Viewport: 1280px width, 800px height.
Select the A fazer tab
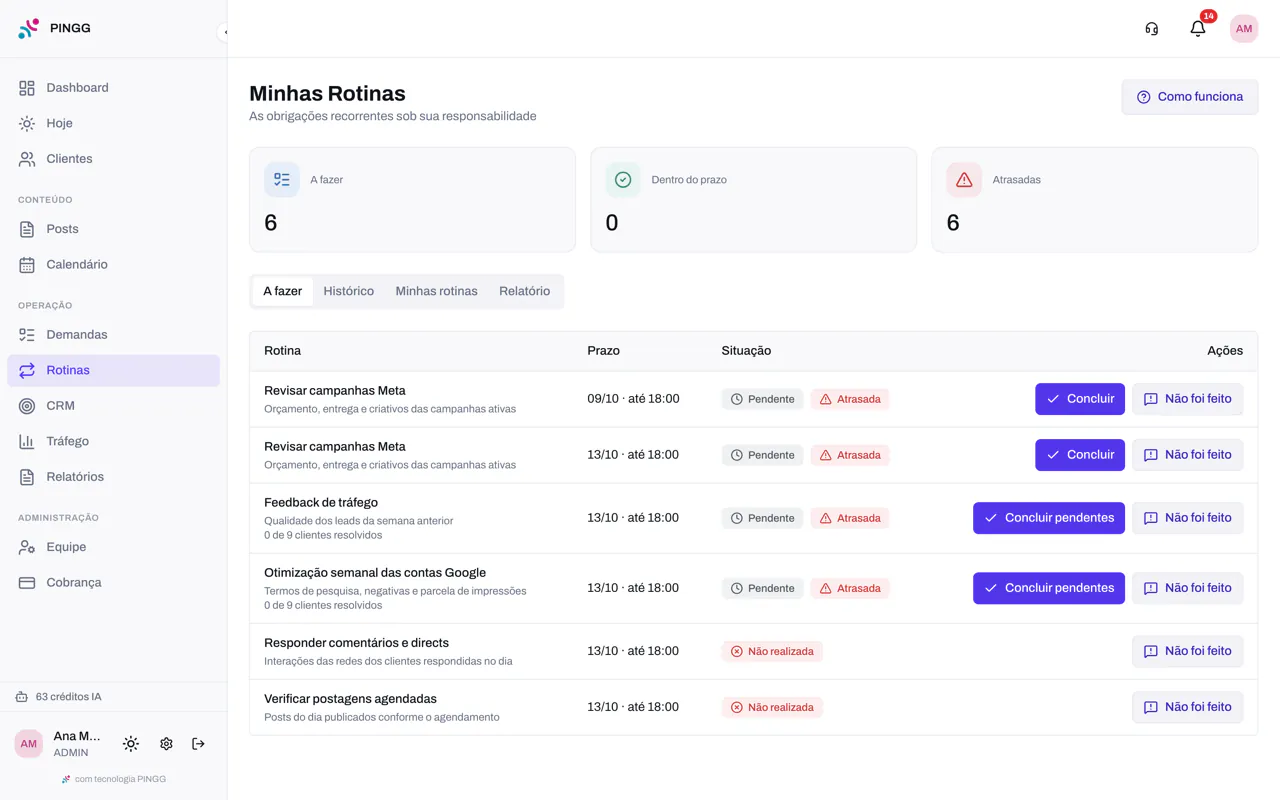coord(283,291)
